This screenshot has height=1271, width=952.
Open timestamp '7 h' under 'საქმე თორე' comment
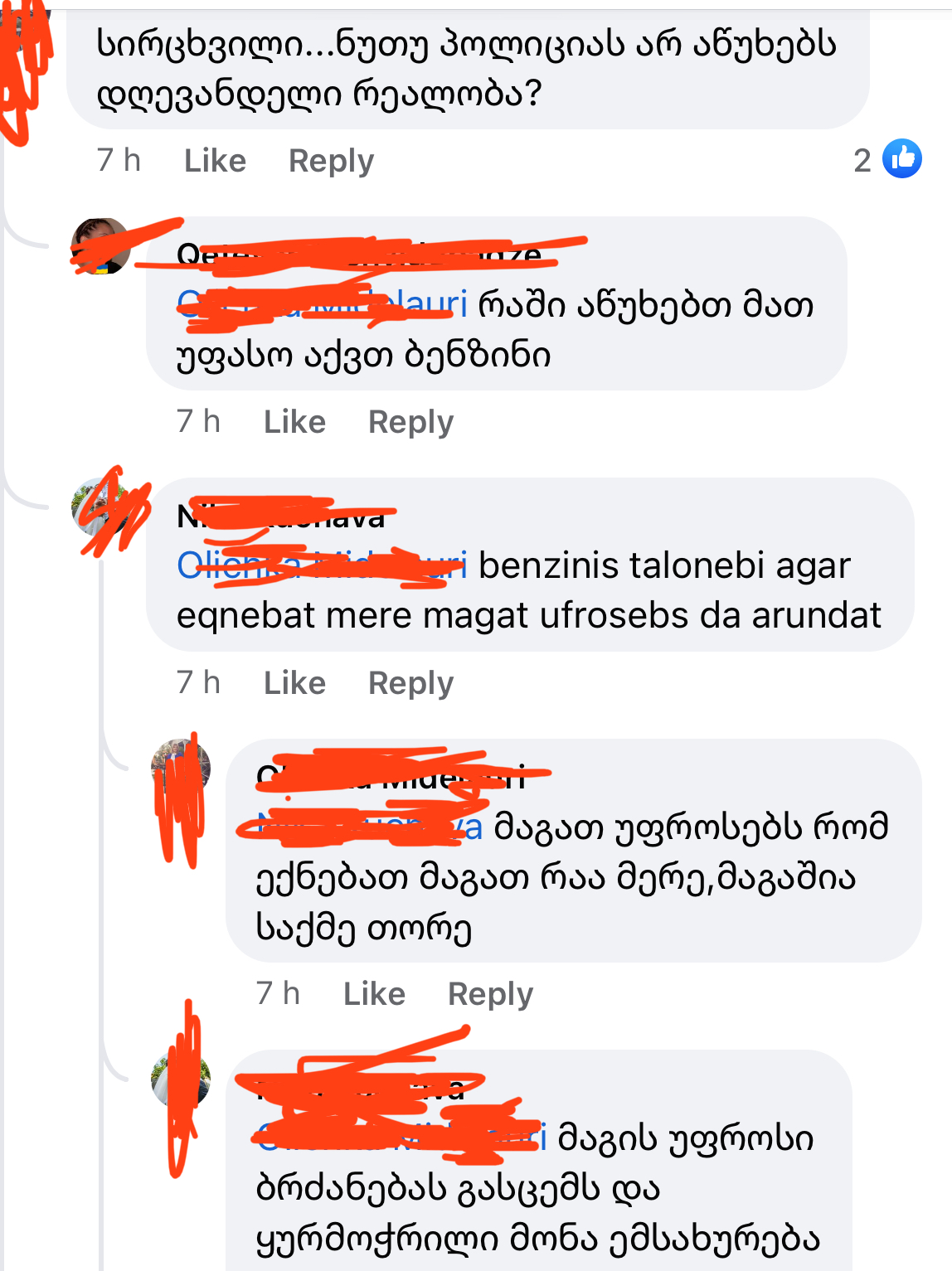278,993
